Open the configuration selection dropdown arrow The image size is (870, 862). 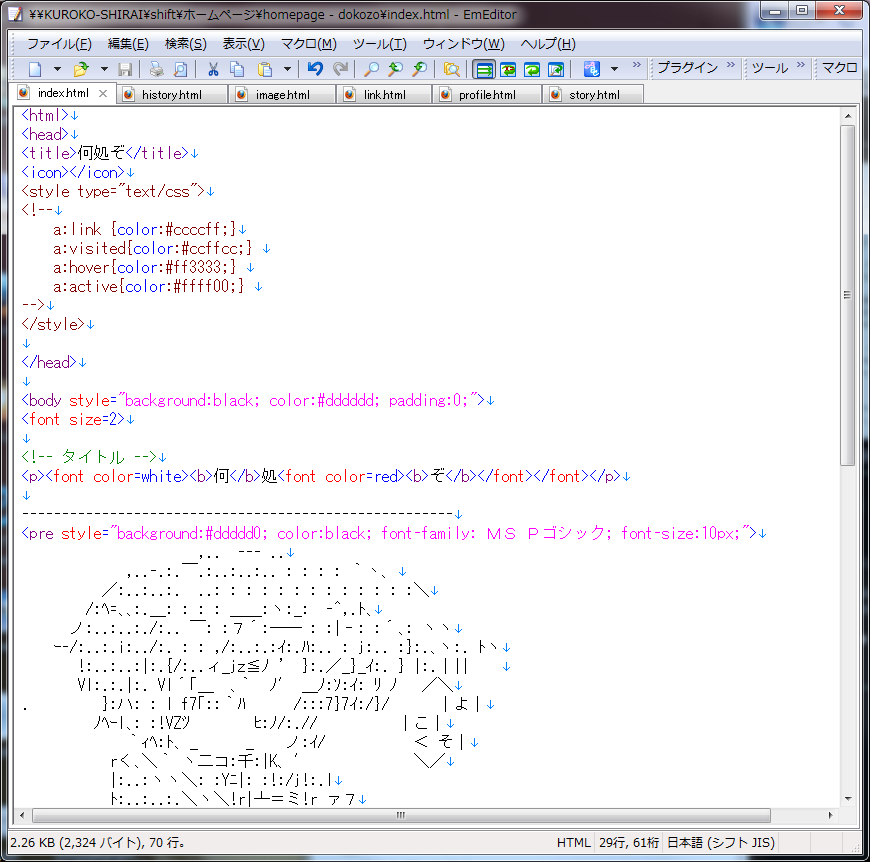point(614,69)
